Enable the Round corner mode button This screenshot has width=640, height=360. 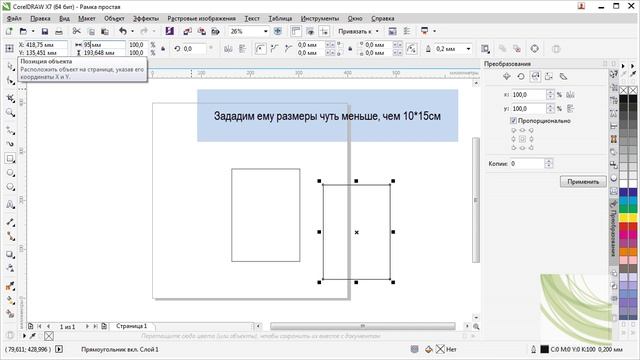tap(260, 49)
